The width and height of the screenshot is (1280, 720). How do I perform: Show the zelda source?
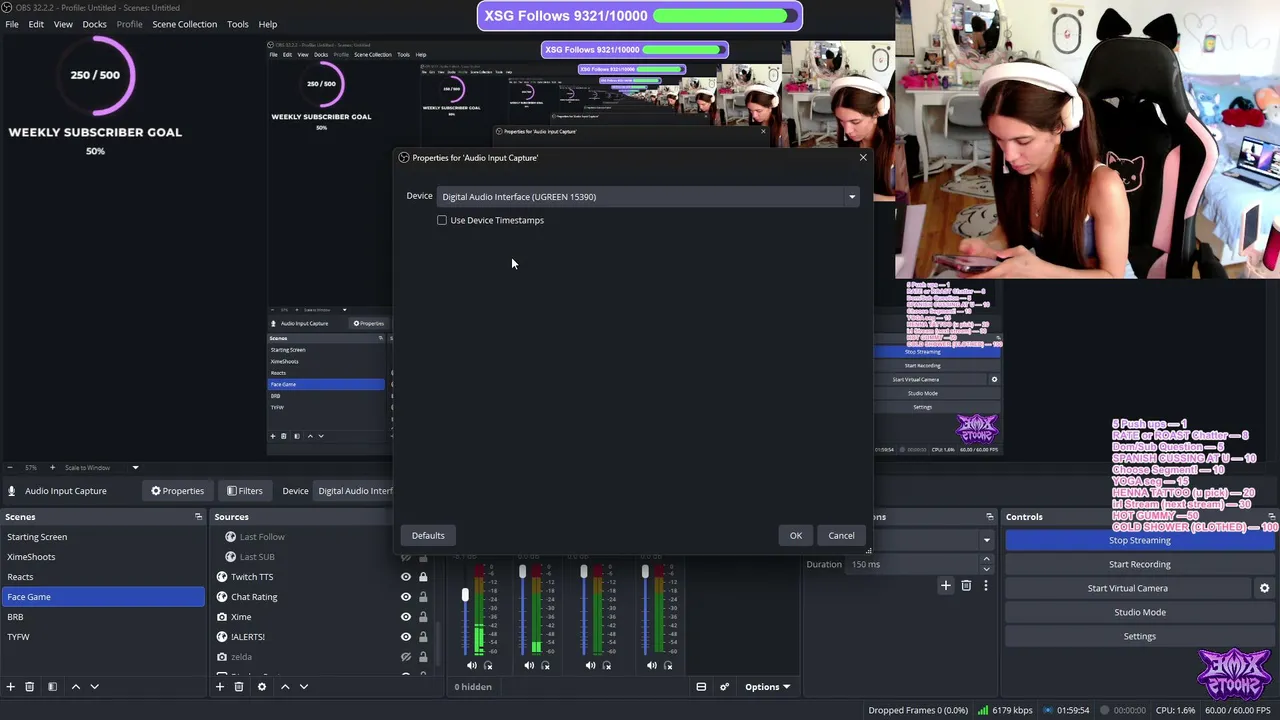(x=406, y=657)
